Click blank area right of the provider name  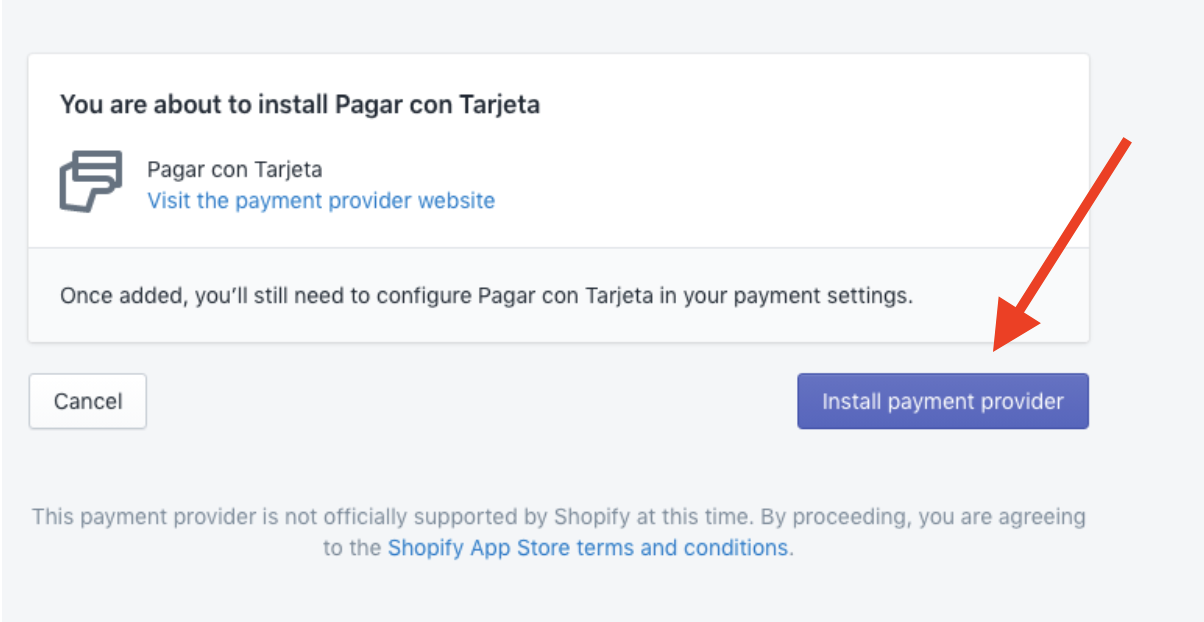700,169
